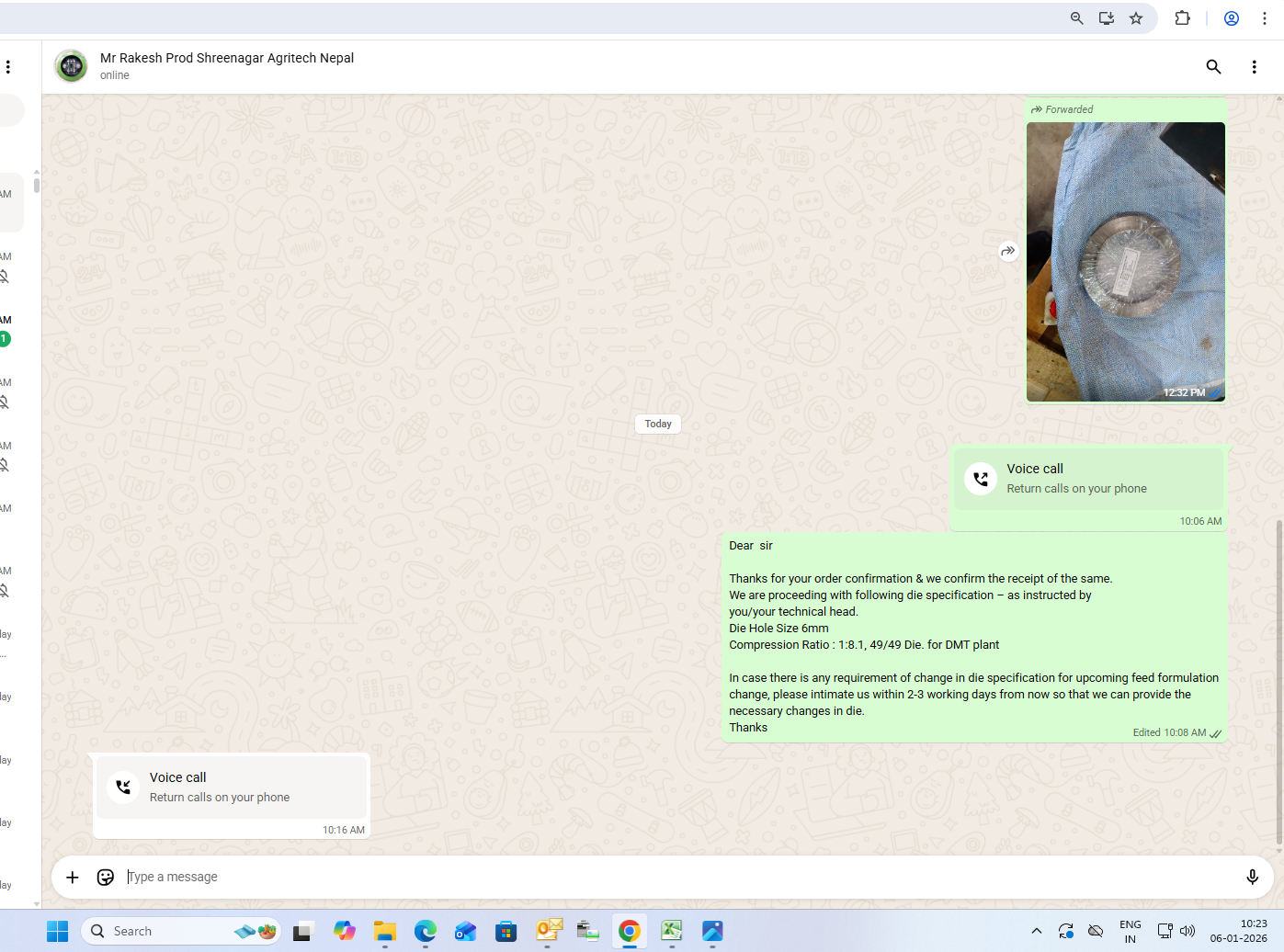The image size is (1284, 952).
Task: Click the attach plus icon
Action: (73, 878)
